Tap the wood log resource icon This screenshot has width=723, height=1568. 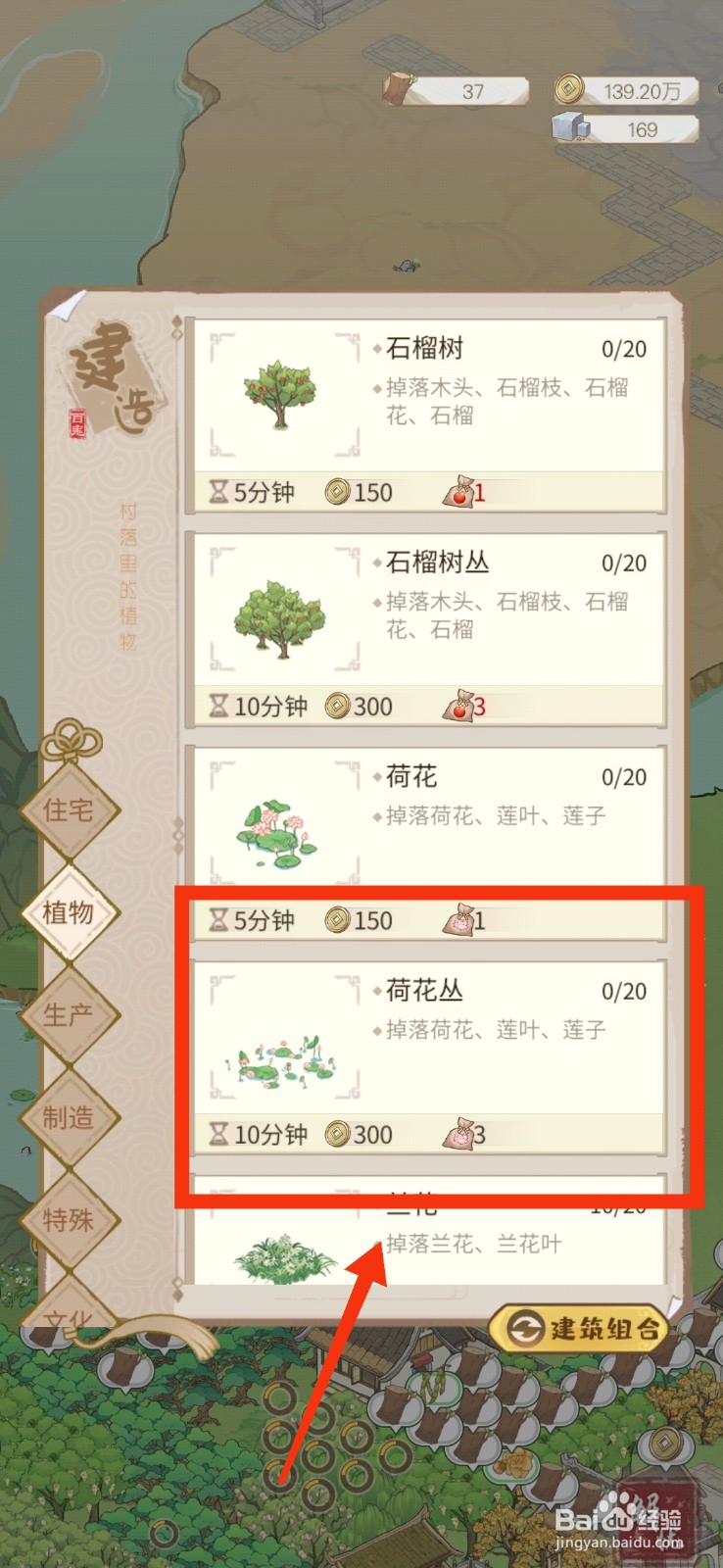(x=400, y=89)
